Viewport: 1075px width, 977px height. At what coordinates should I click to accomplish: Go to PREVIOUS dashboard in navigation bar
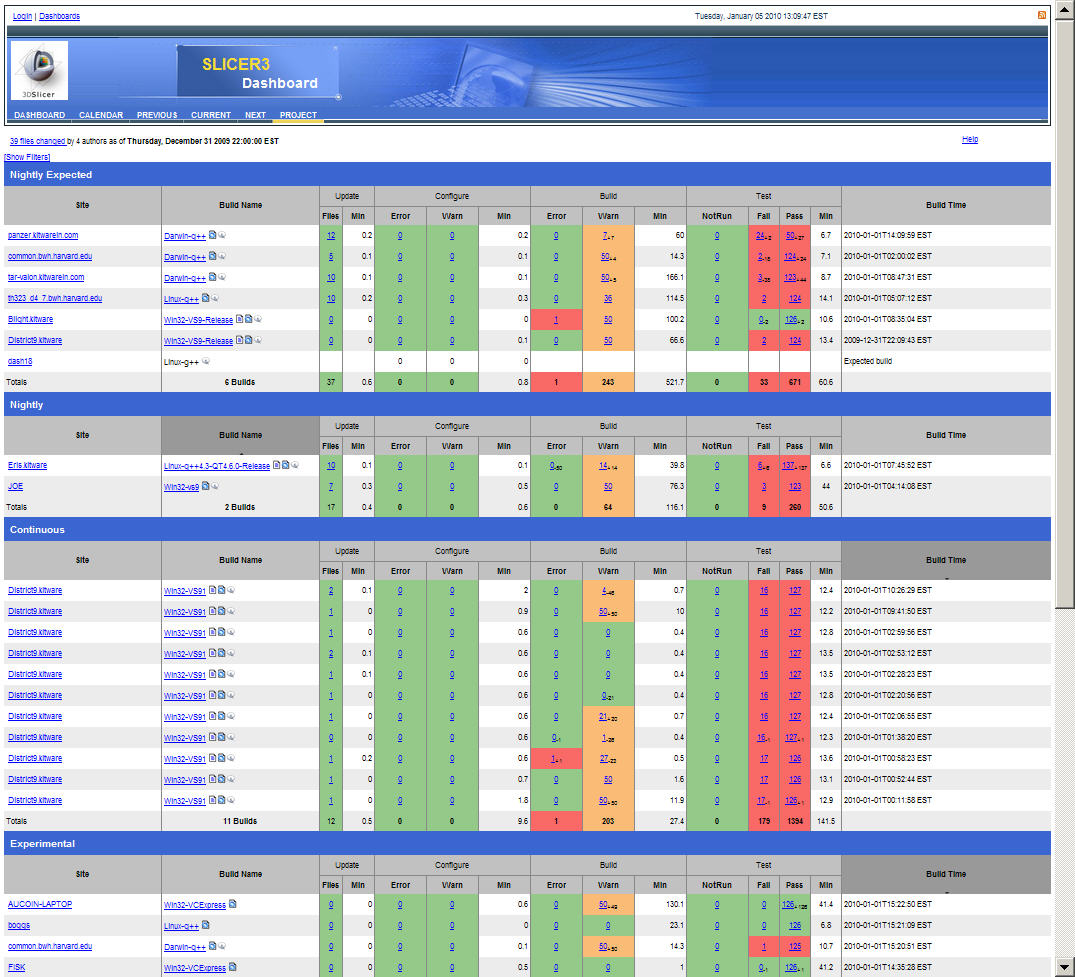click(157, 115)
